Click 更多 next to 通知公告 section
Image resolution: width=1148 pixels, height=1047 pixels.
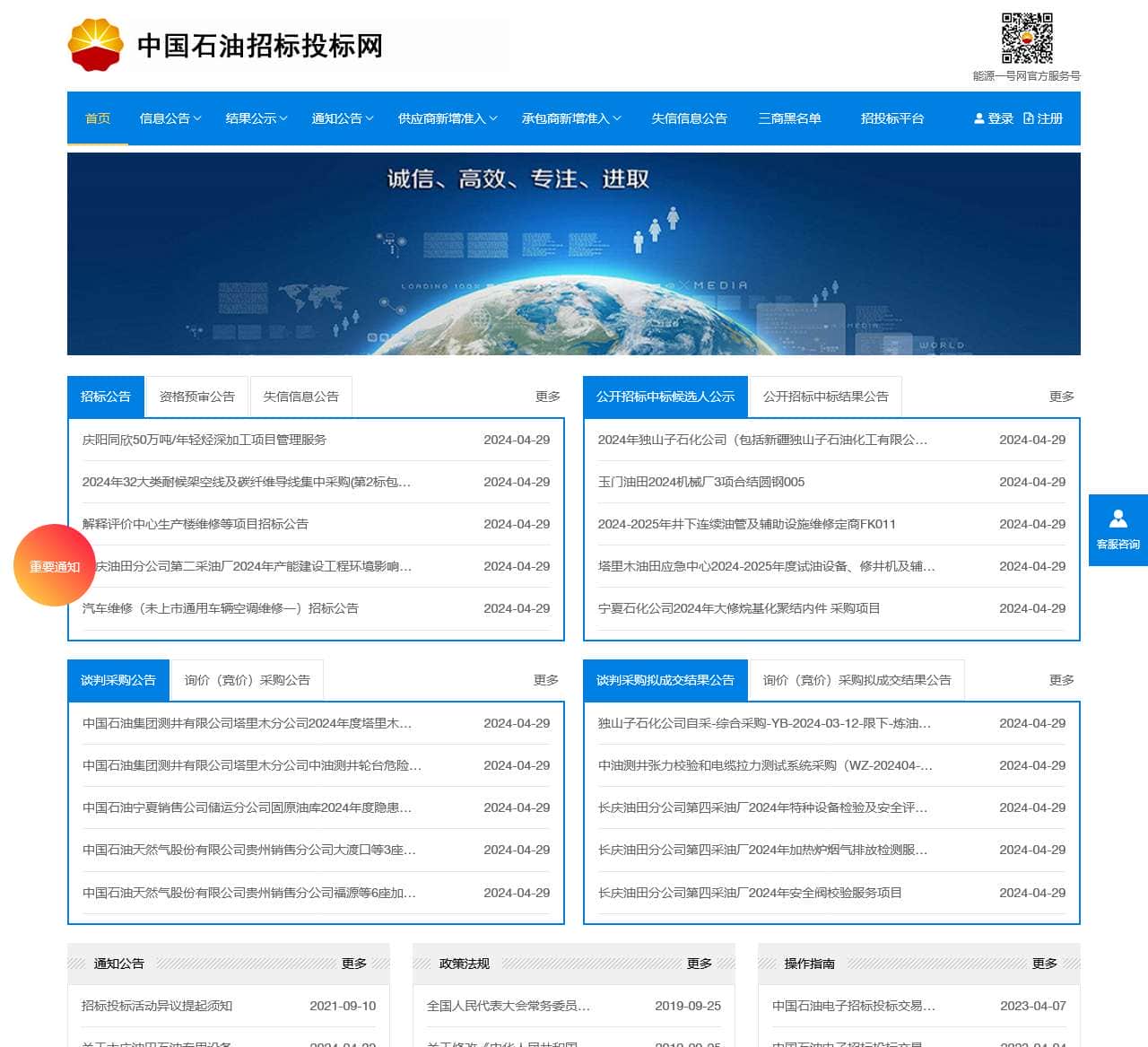pyautogui.click(x=353, y=964)
